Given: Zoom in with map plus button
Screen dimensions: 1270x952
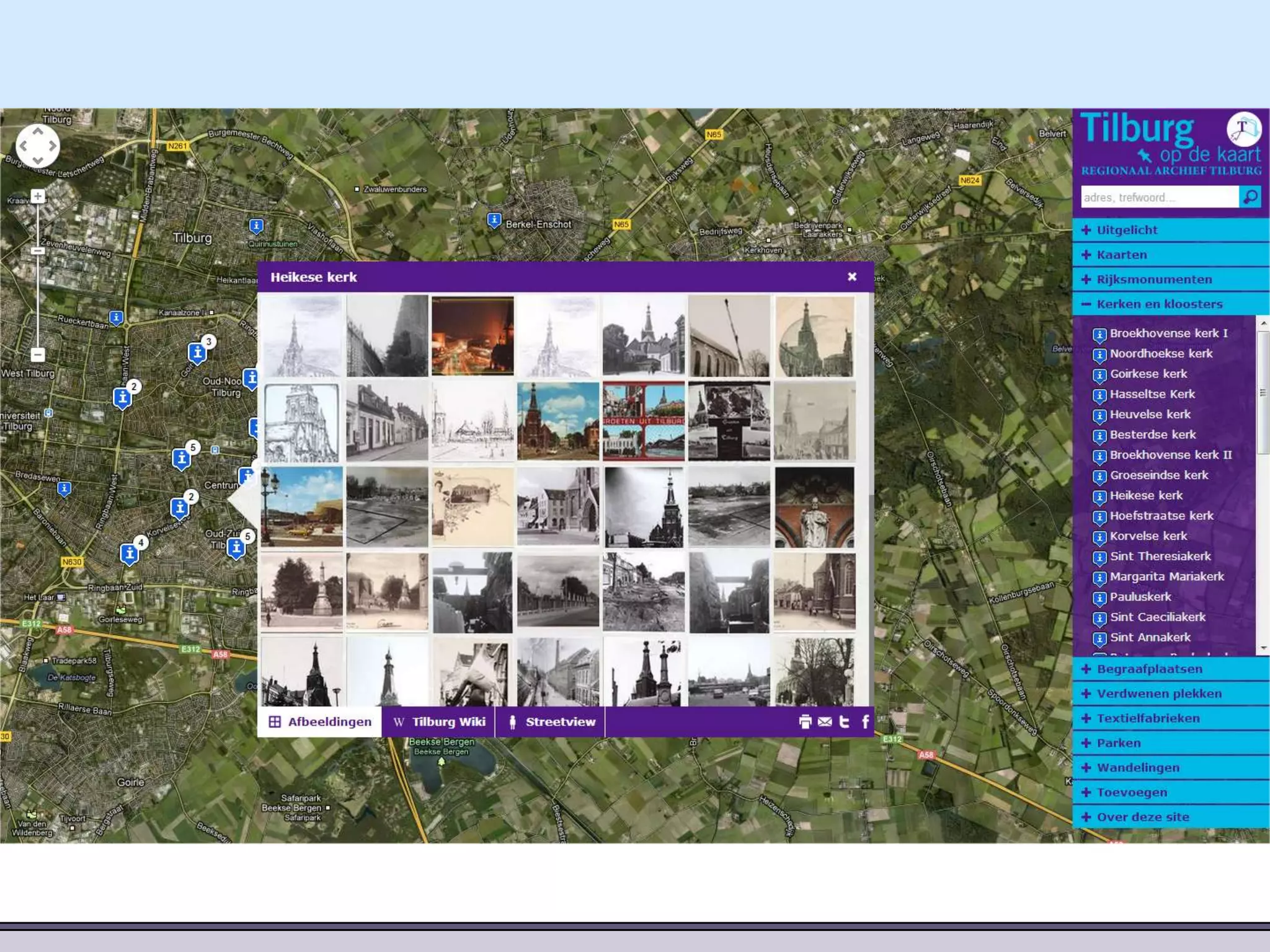Looking at the screenshot, I should point(38,196).
